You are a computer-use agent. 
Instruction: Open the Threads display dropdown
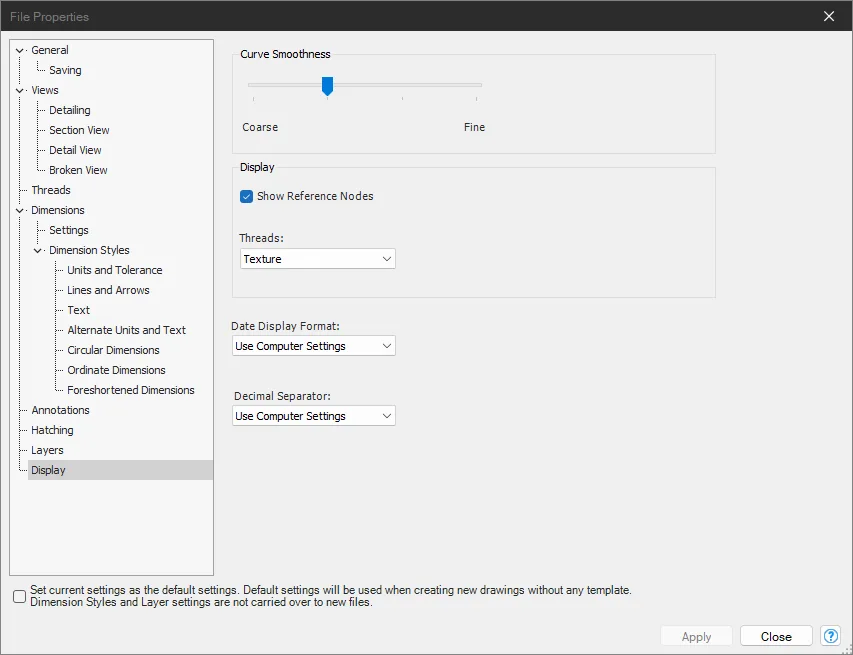318,259
